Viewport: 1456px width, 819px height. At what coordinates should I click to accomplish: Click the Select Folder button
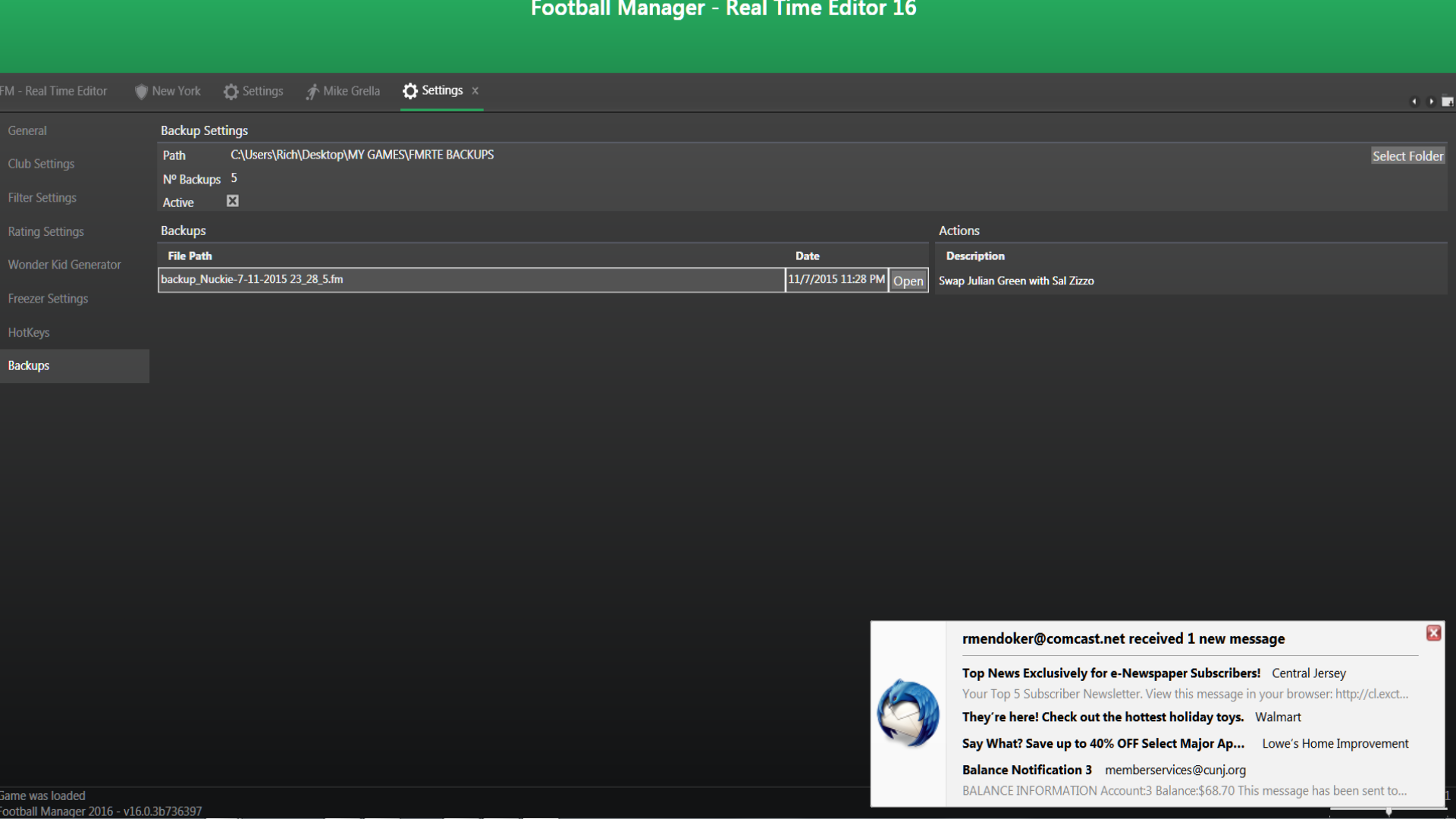pyautogui.click(x=1407, y=155)
